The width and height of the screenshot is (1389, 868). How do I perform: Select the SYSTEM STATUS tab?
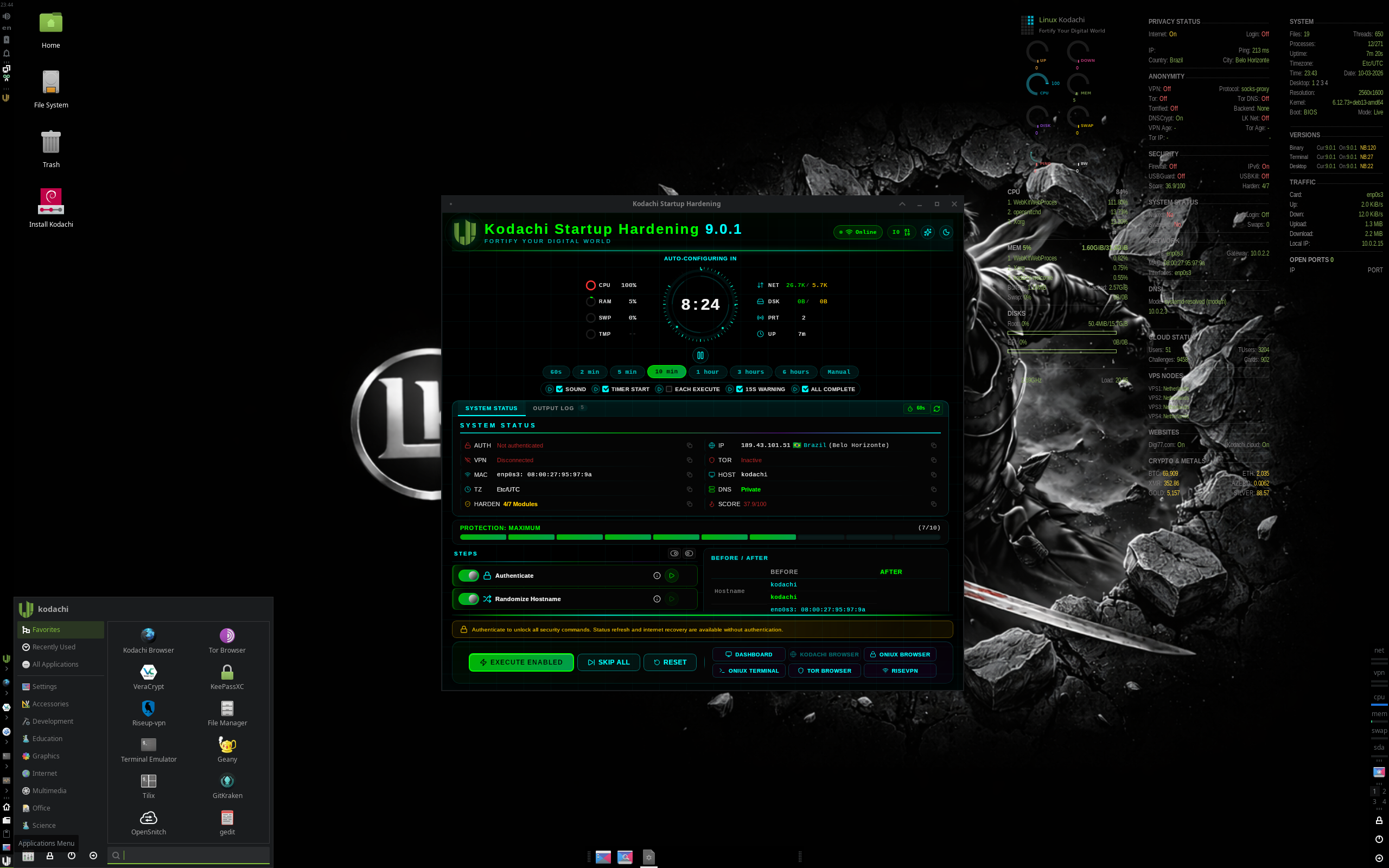[x=492, y=408]
